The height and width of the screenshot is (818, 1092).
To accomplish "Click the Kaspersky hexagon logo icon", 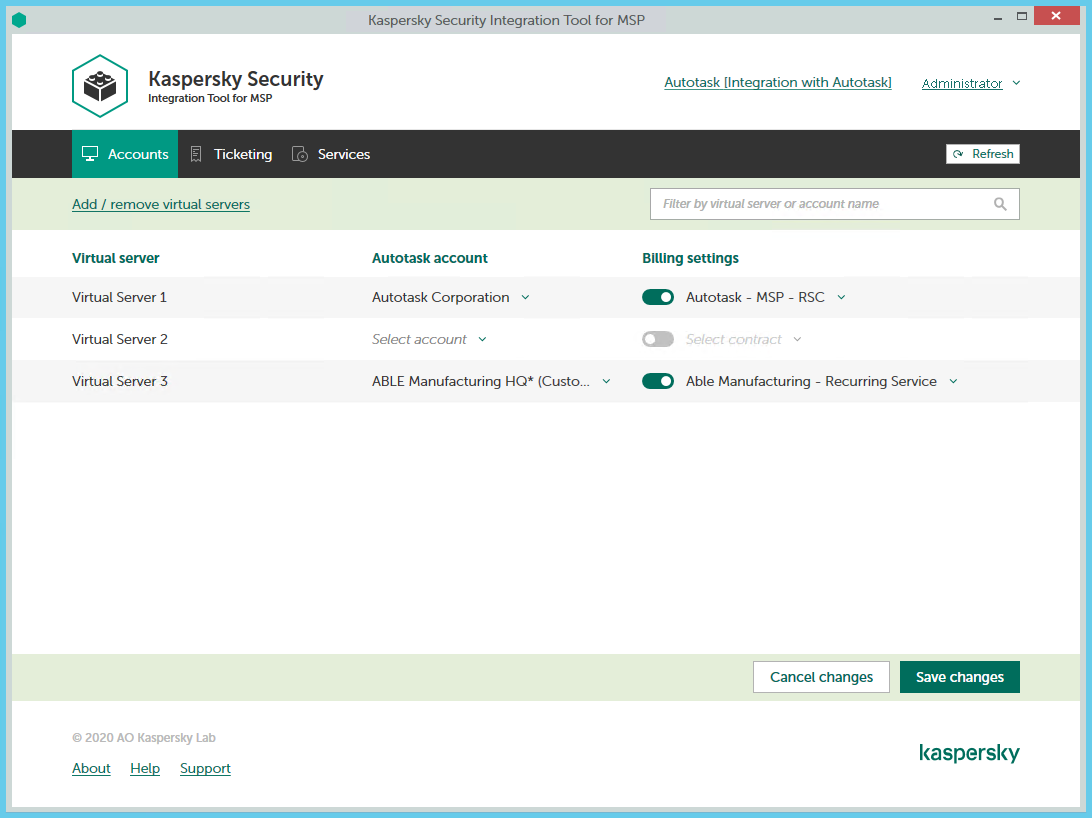I will (100, 86).
